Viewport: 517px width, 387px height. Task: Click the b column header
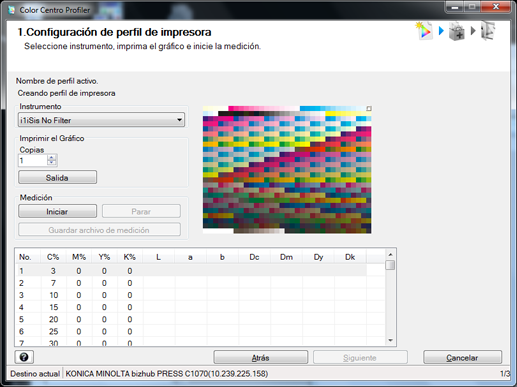tap(222, 257)
